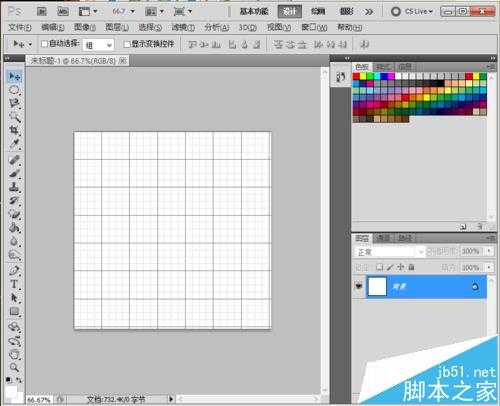This screenshot has height=406, width=500.
Task: Open the collapsed History panel icon
Action: tap(340, 77)
